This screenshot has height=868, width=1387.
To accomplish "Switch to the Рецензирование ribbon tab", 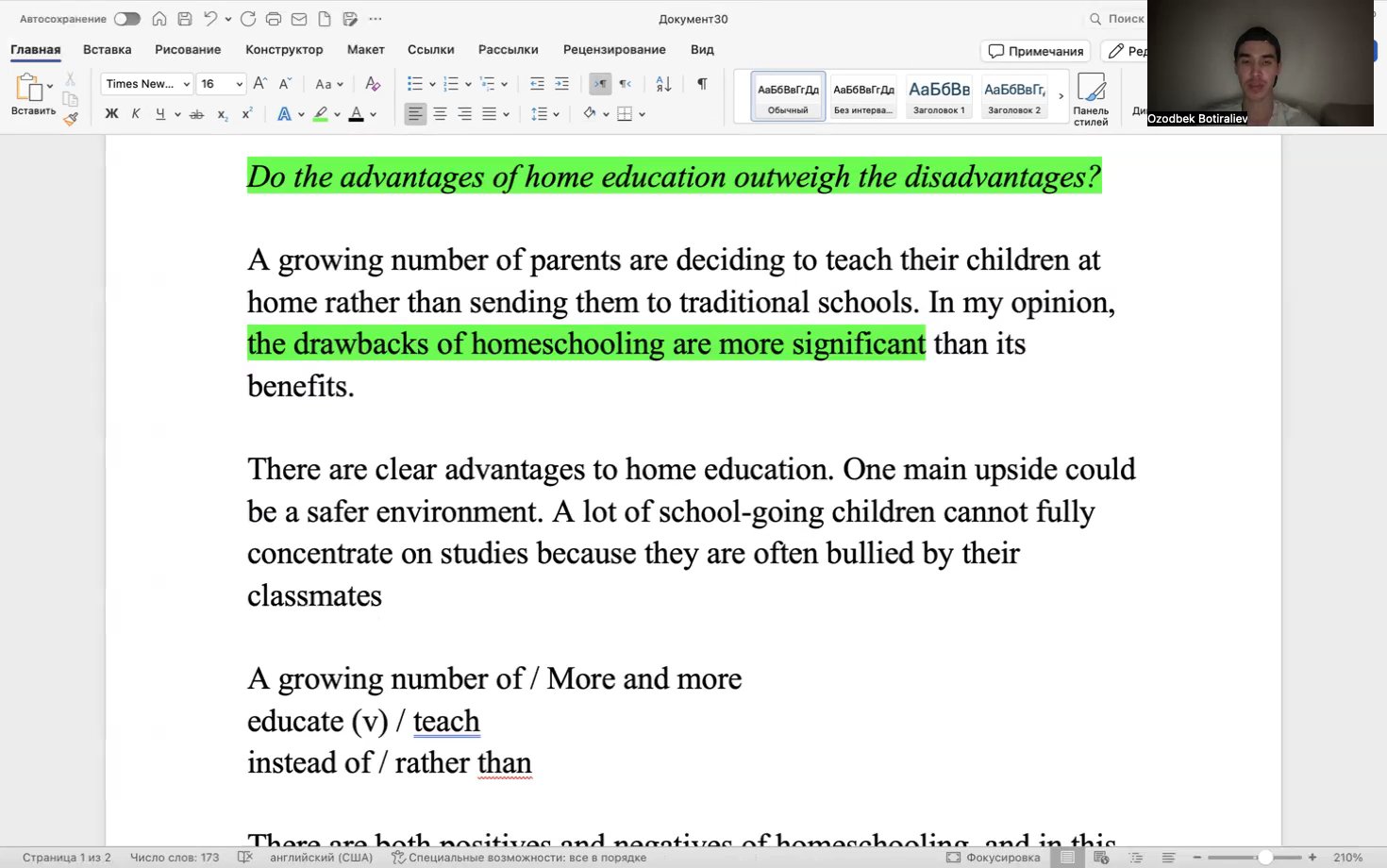I will (614, 49).
